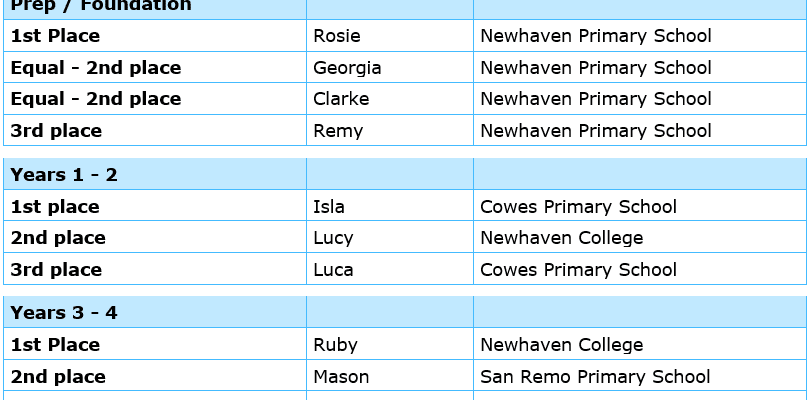Click Newhaven Primary School beside Remy
810x400 pixels.
595,131
